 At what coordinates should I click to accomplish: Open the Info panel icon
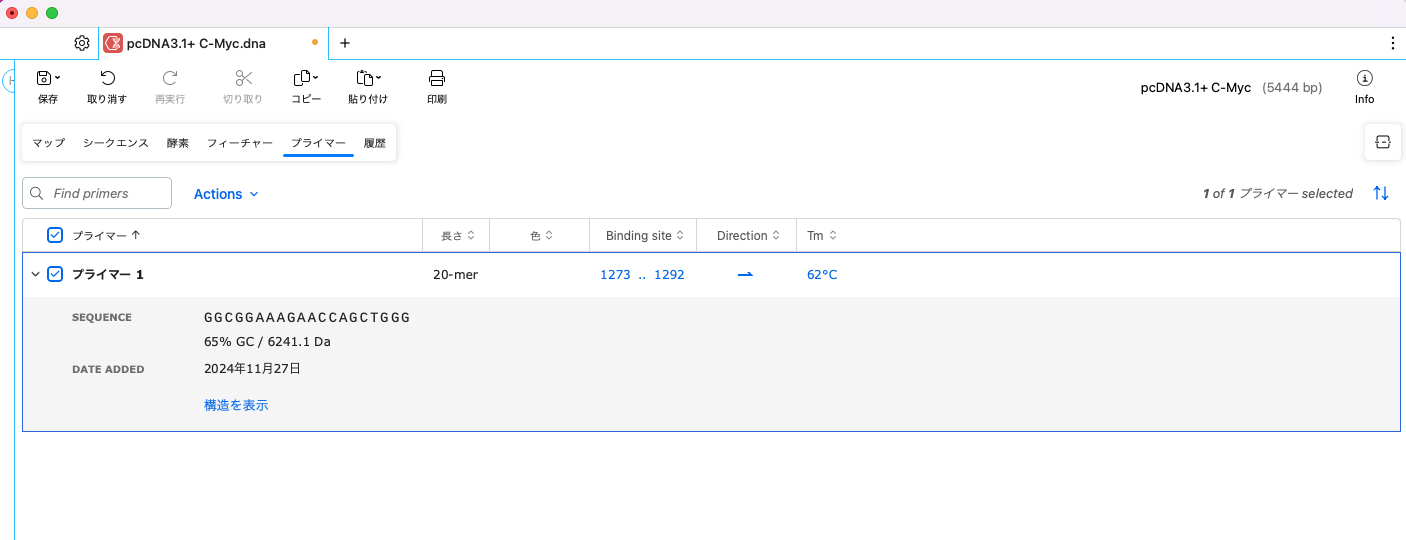click(x=1364, y=79)
